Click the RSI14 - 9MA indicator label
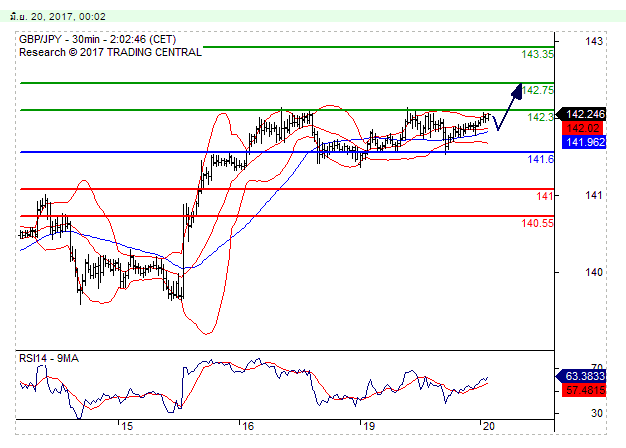The height and width of the screenshot is (448, 626). tap(49, 358)
